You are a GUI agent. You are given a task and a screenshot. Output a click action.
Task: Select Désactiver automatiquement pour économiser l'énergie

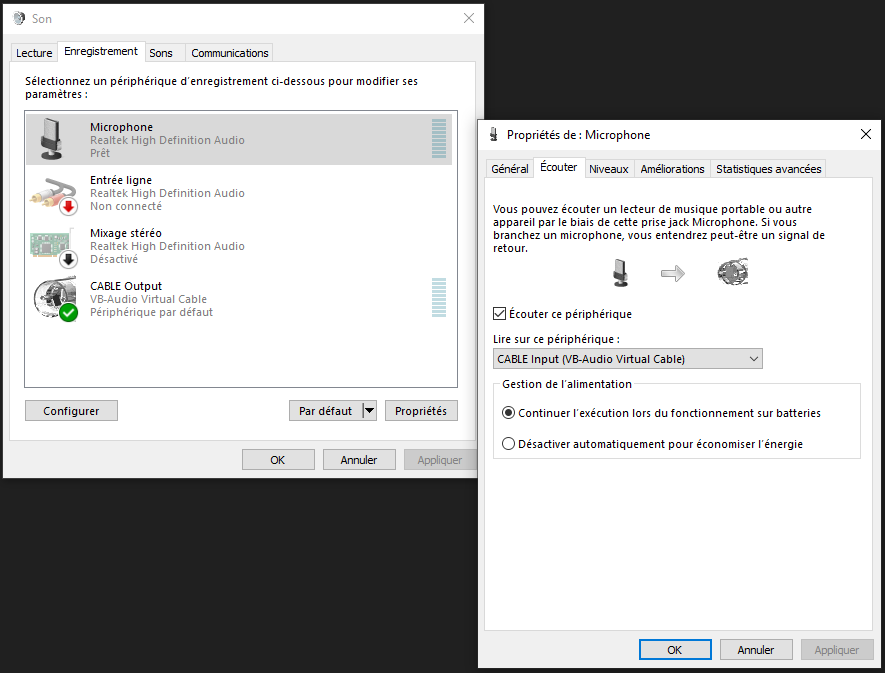point(508,444)
